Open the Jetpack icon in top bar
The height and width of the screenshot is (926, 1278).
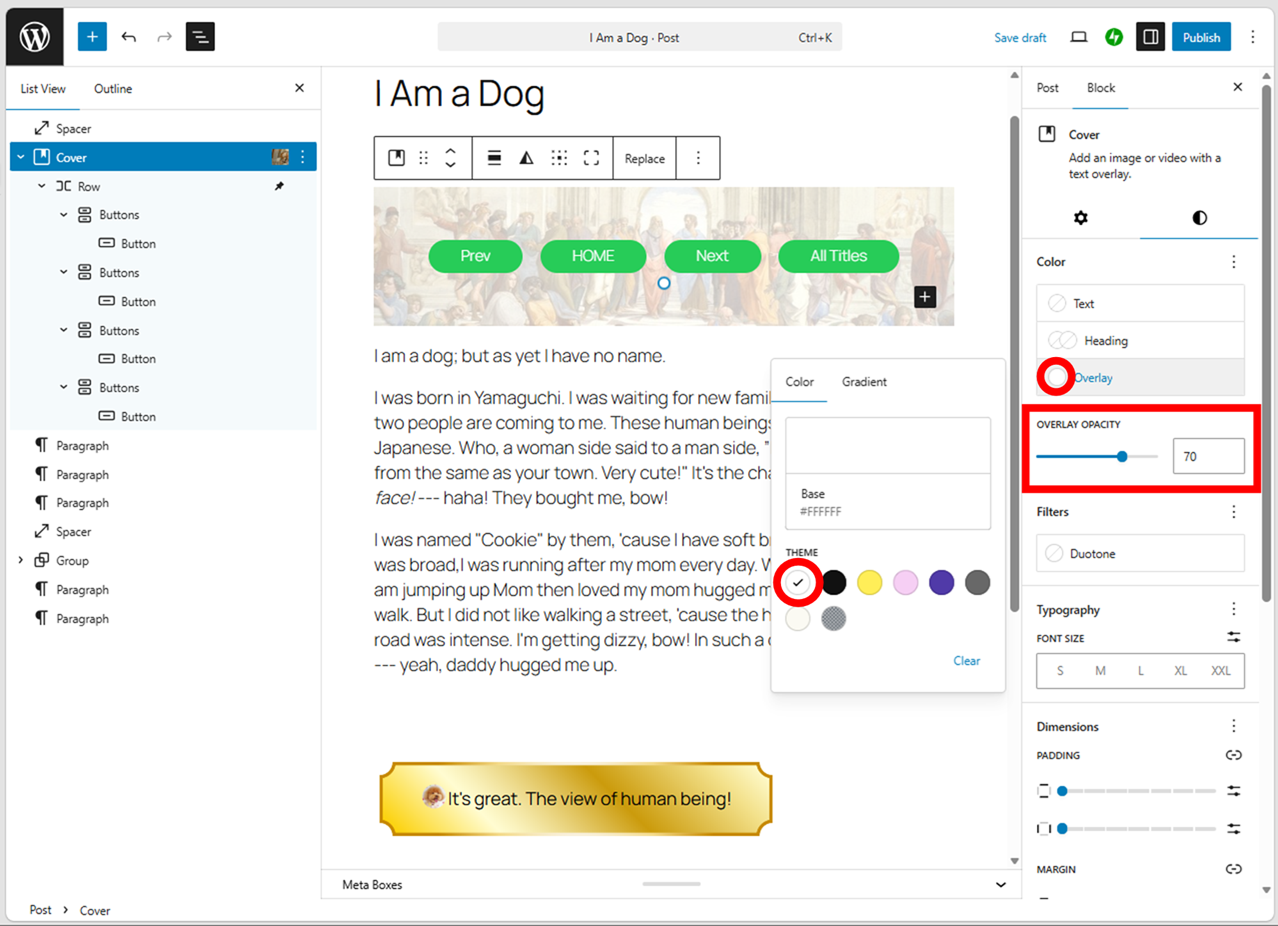pos(1114,37)
